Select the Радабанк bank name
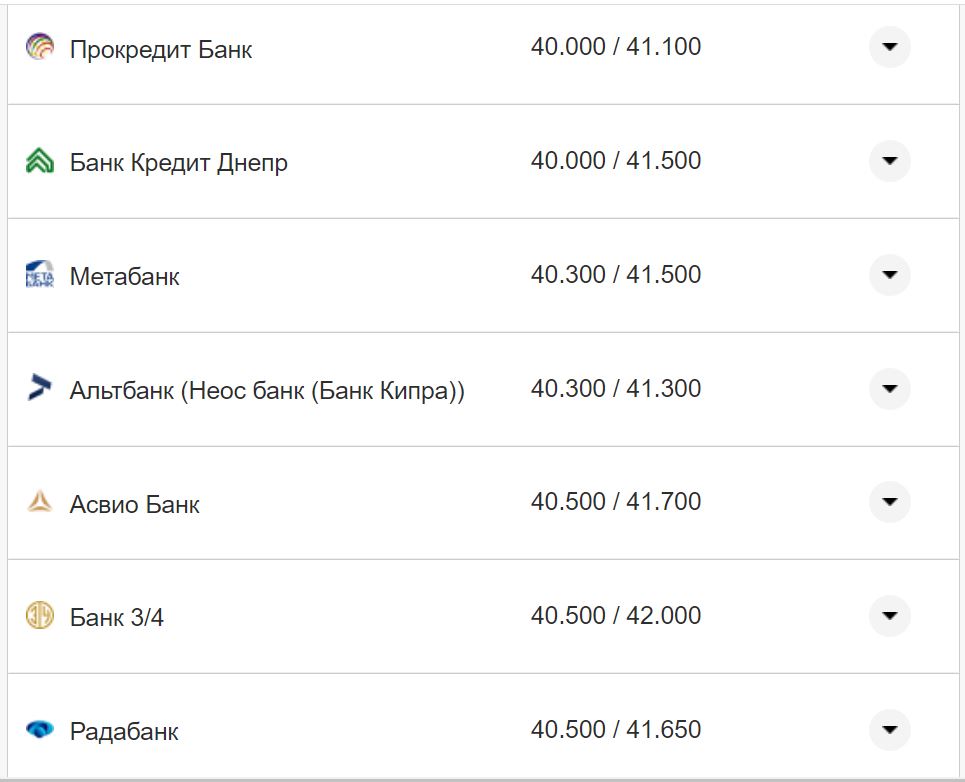This screenshot has width=965, height=782. (124, 732)
